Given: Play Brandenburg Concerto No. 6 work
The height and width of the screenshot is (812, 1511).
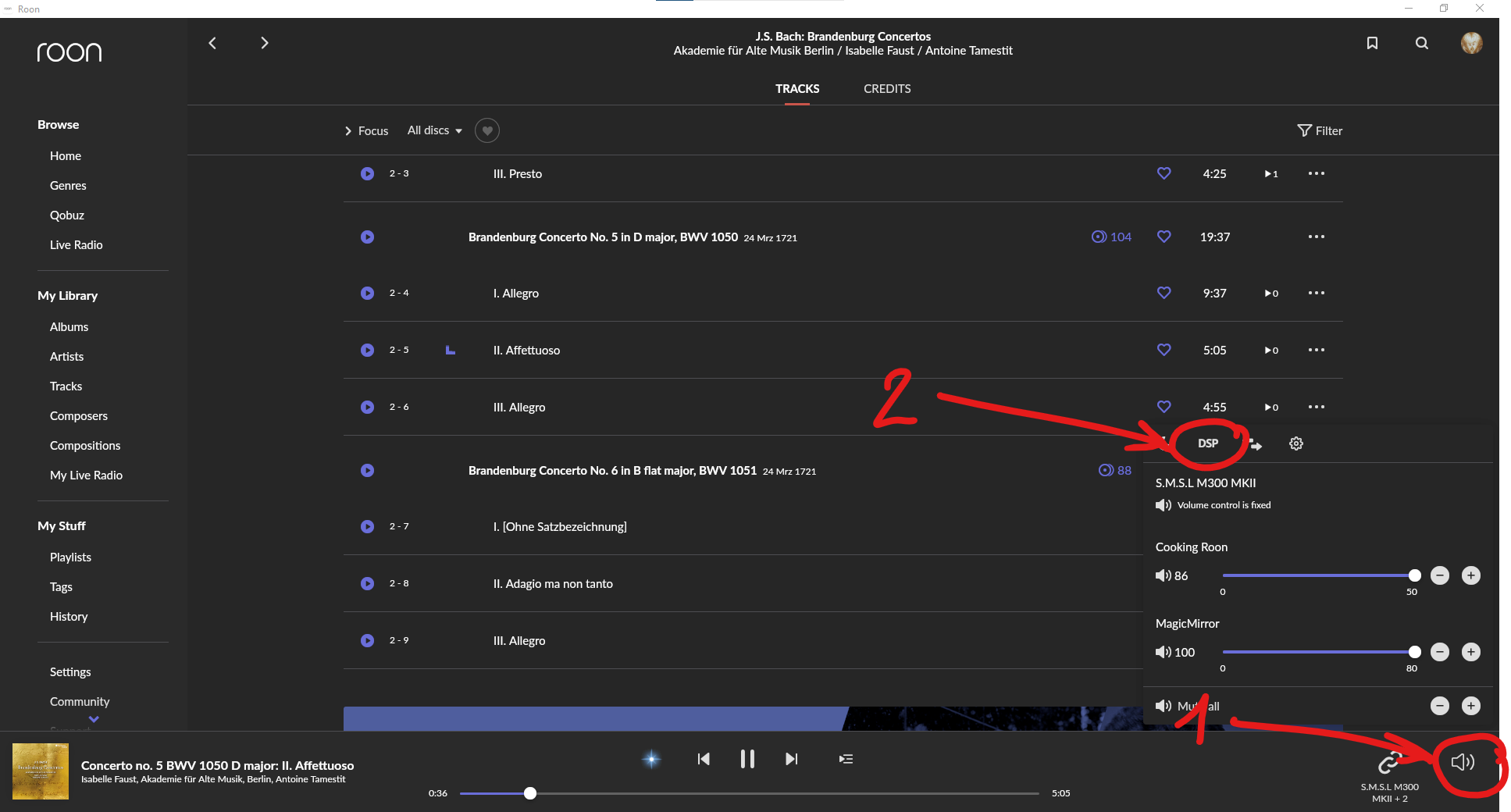Looking at the screenshot, I should [x=367, y=470].
